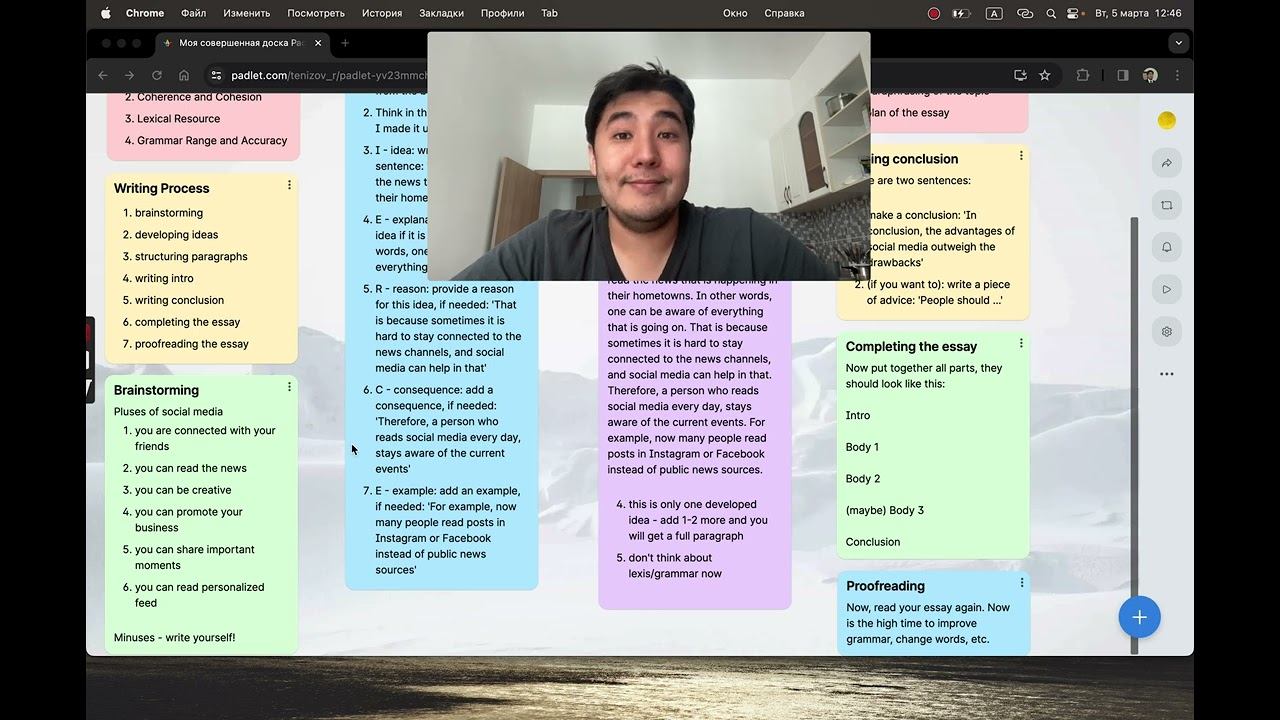Image resolution: width=1280 pixels, height=720 pixels.
Task: Open Chrome three-dot menu
Action: point(1177,75)
